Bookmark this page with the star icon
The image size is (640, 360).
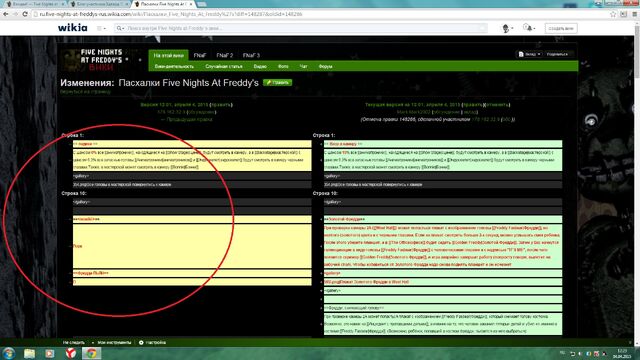[x=613, y=14]
